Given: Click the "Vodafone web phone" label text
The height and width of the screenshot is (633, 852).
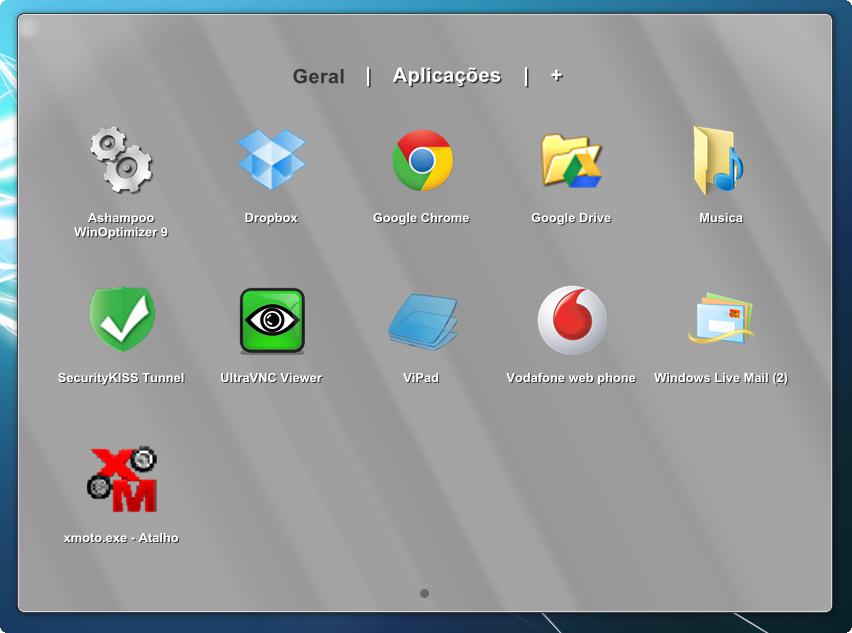Looking at the screenshot, I should pos(571,378).
